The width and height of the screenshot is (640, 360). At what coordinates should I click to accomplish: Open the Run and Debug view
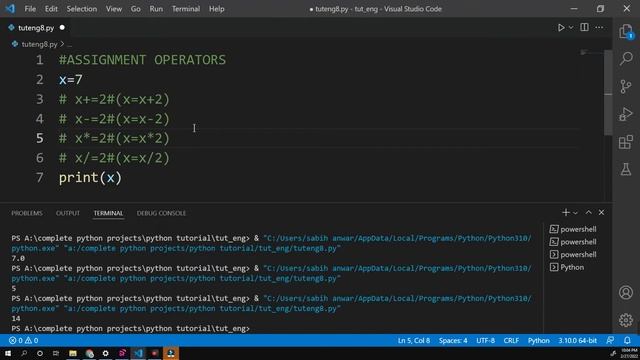[626, 114]
